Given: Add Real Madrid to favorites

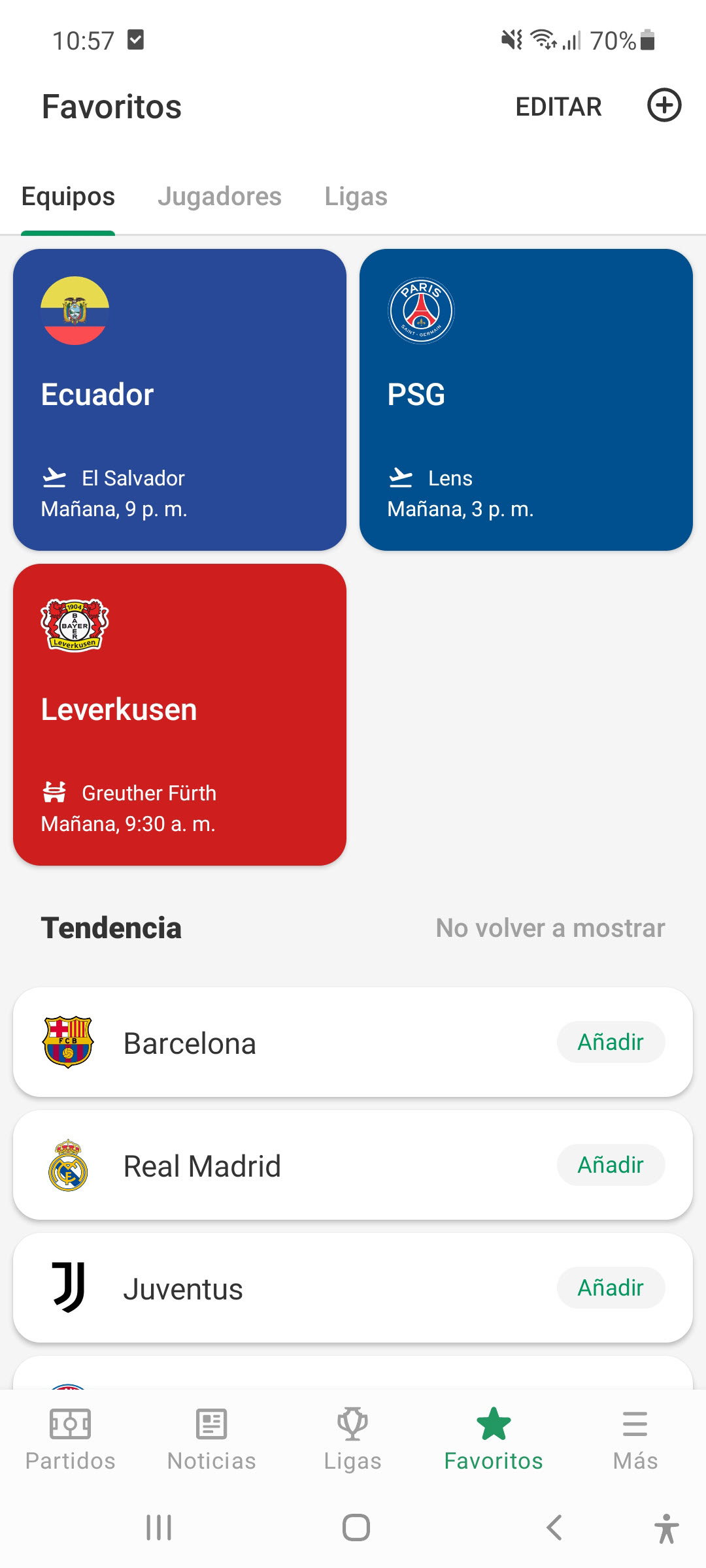Looking at the screenshot, I should tap(611, 1165).
